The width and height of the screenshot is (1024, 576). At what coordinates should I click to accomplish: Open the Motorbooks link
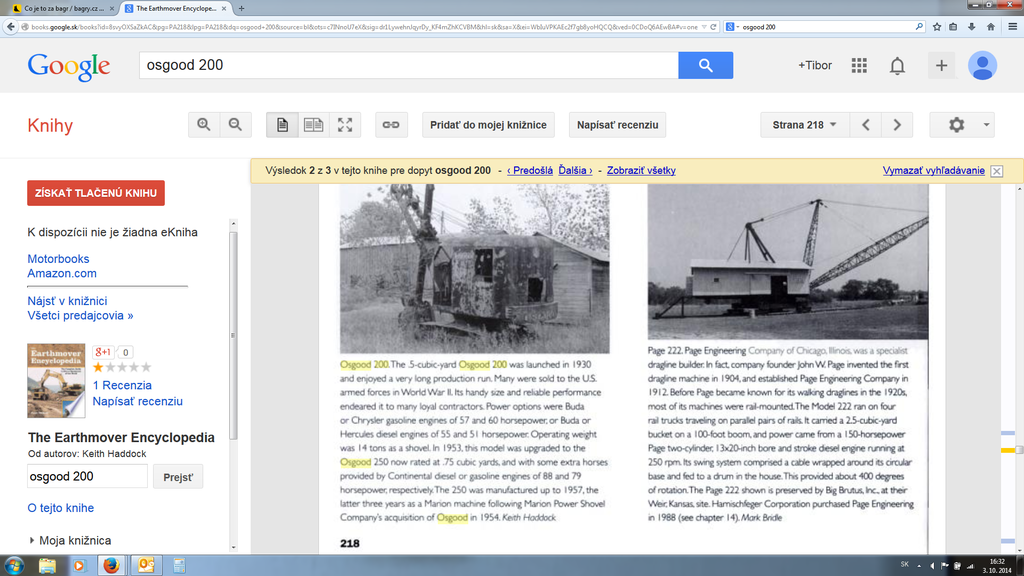[58, 259]
